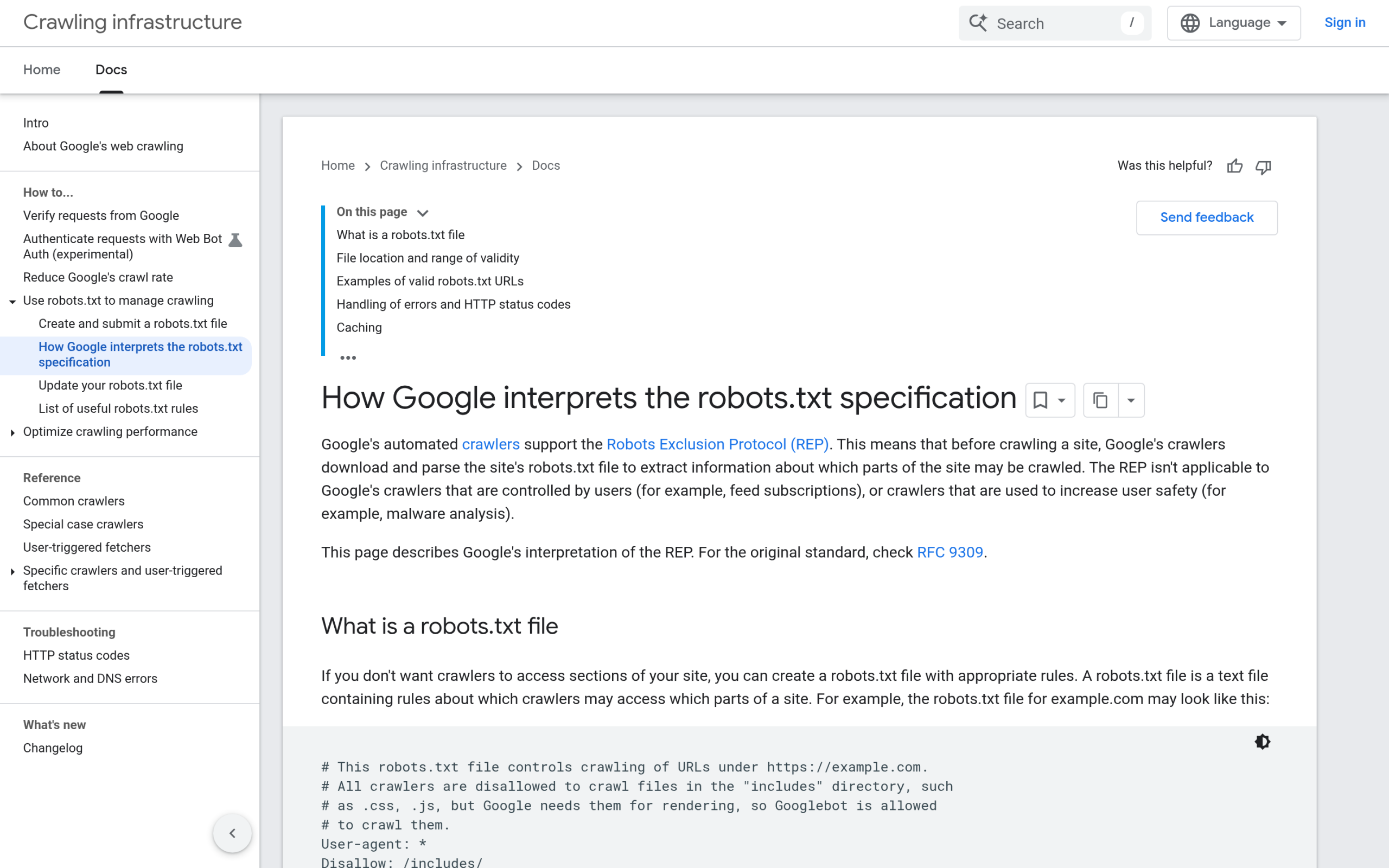Open Network and DNS errors page
The width and height of the screenshot is (1389, 868).
90,679
